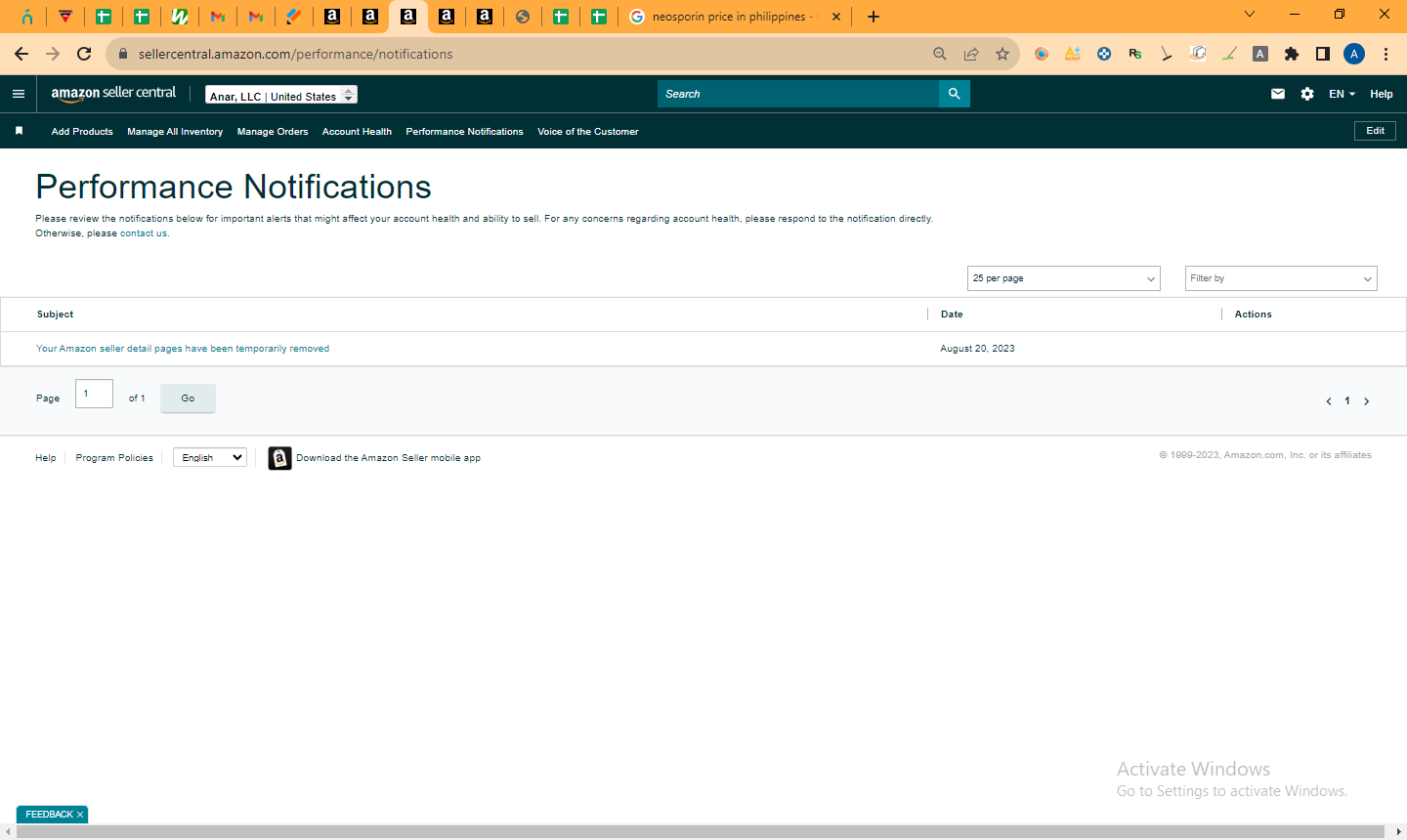Open the green broom extension icon
This screenshot has width=1407, height=840.
pyautogui.click(x=1229, y=54)
